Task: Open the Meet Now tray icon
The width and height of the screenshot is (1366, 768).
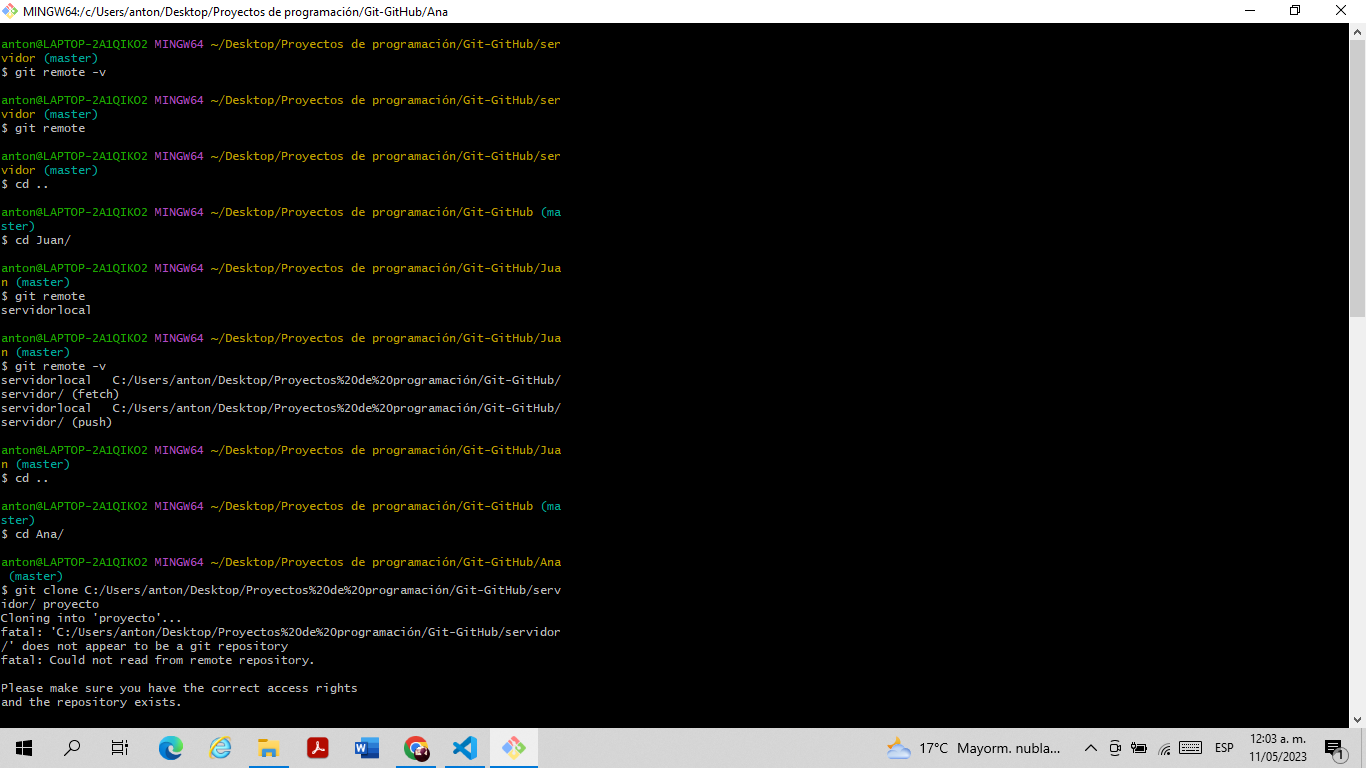Action: tap(1115, 748)
